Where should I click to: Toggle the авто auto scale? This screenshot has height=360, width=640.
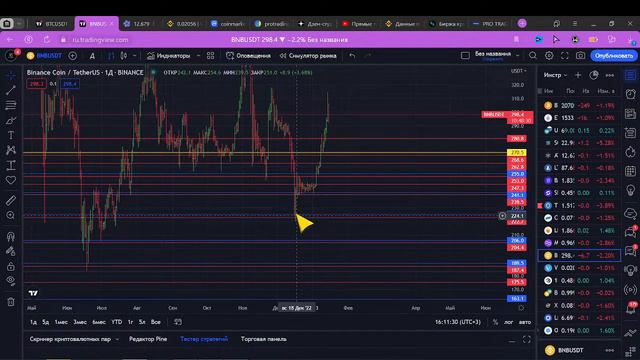[525, 322]
